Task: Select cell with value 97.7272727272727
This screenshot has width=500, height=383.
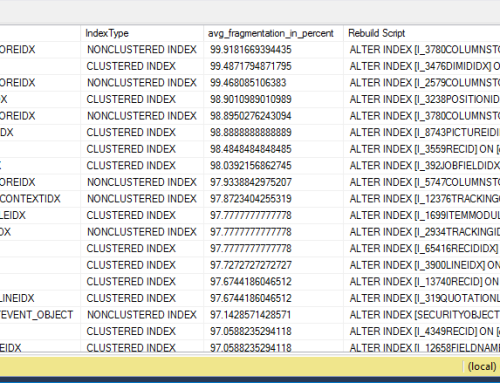Action: tap(273, 265)
